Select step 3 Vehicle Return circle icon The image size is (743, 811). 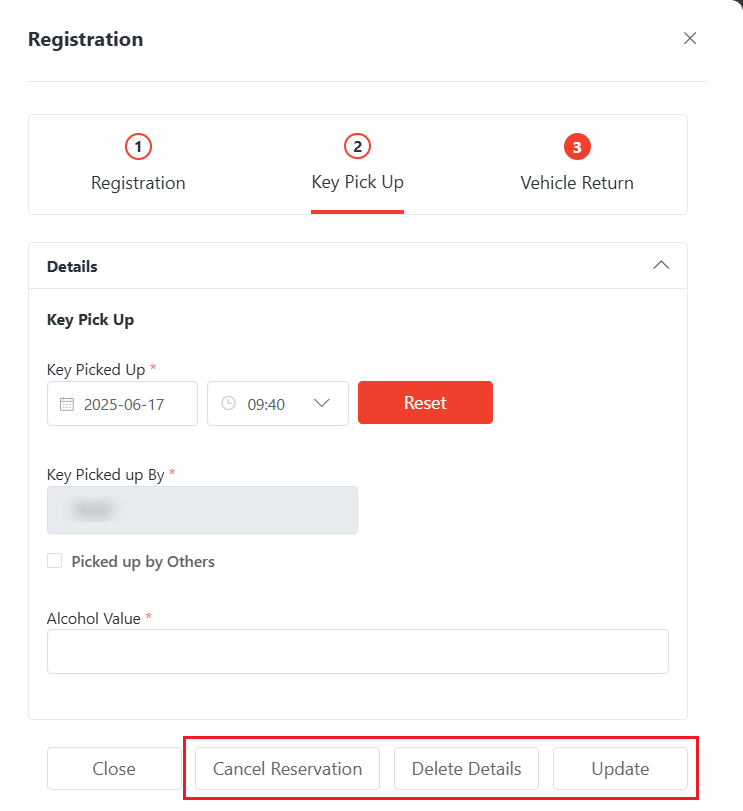(x=577, y=146)
